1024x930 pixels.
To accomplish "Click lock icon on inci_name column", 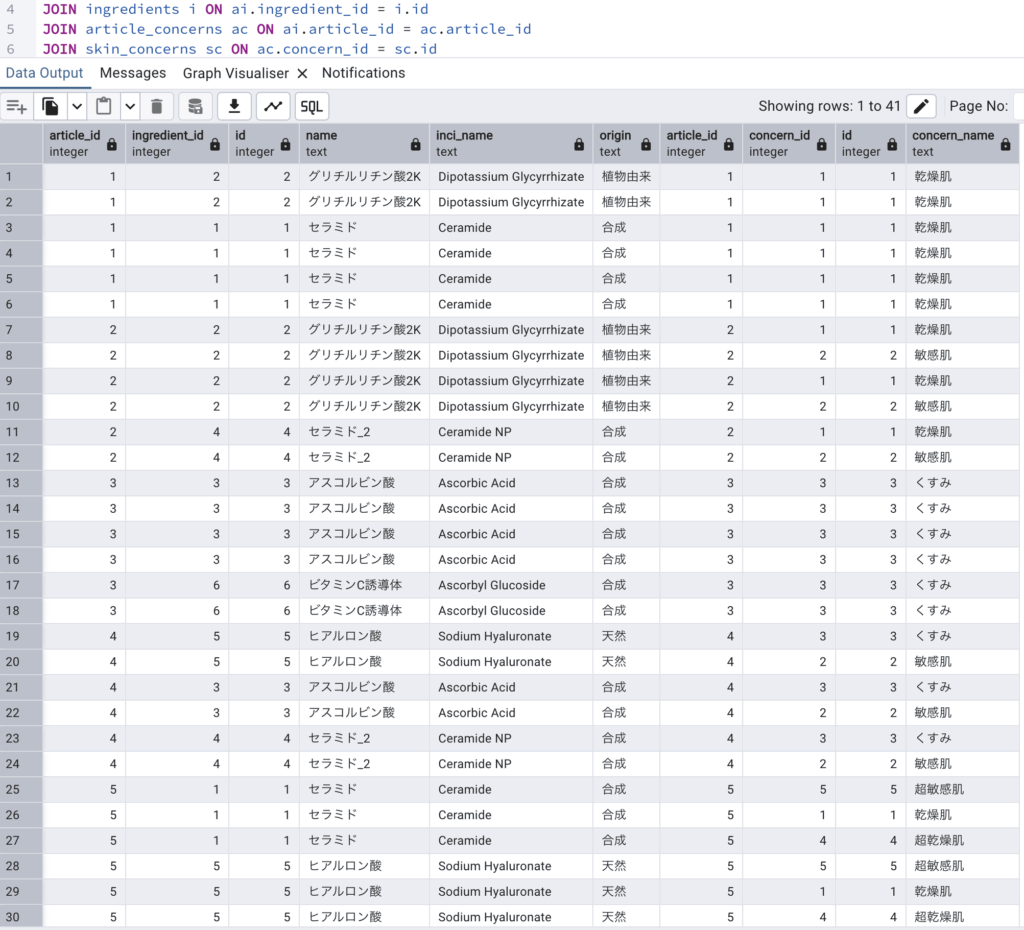I will 579,144.
